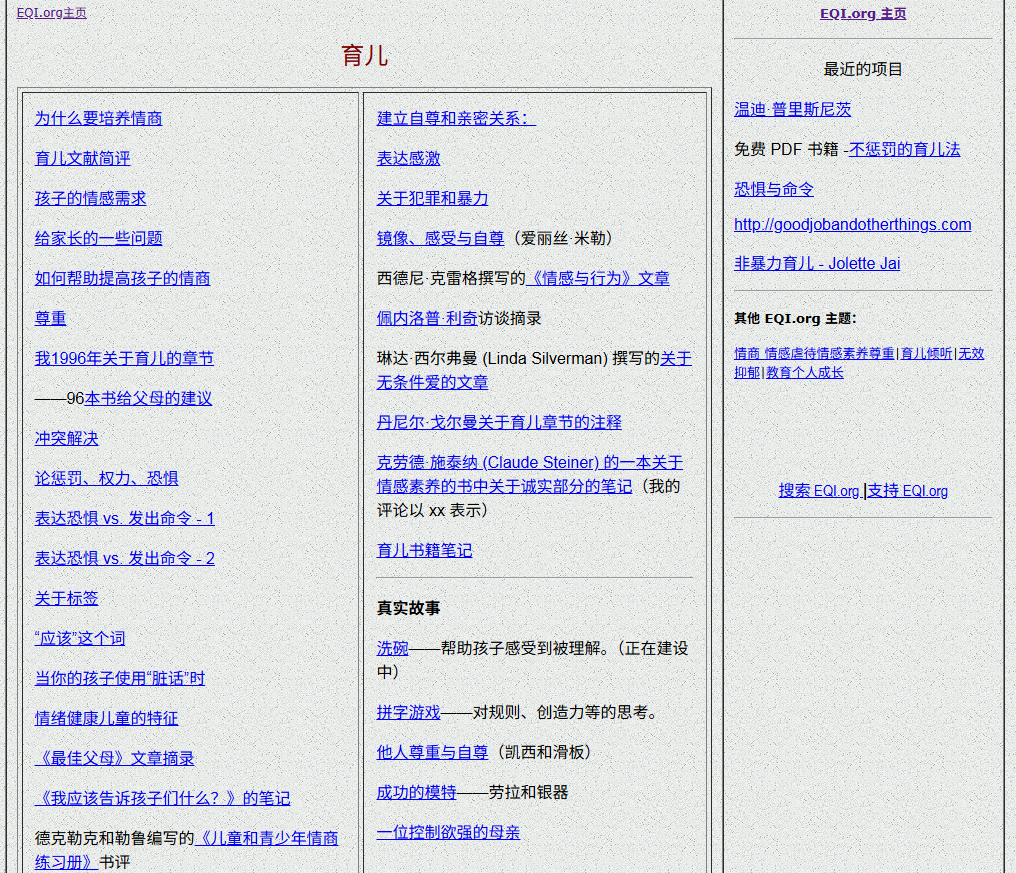Open 如何帮助提高孩子的情商 link
Screen dimensions: 1016x873
[122, 278]
